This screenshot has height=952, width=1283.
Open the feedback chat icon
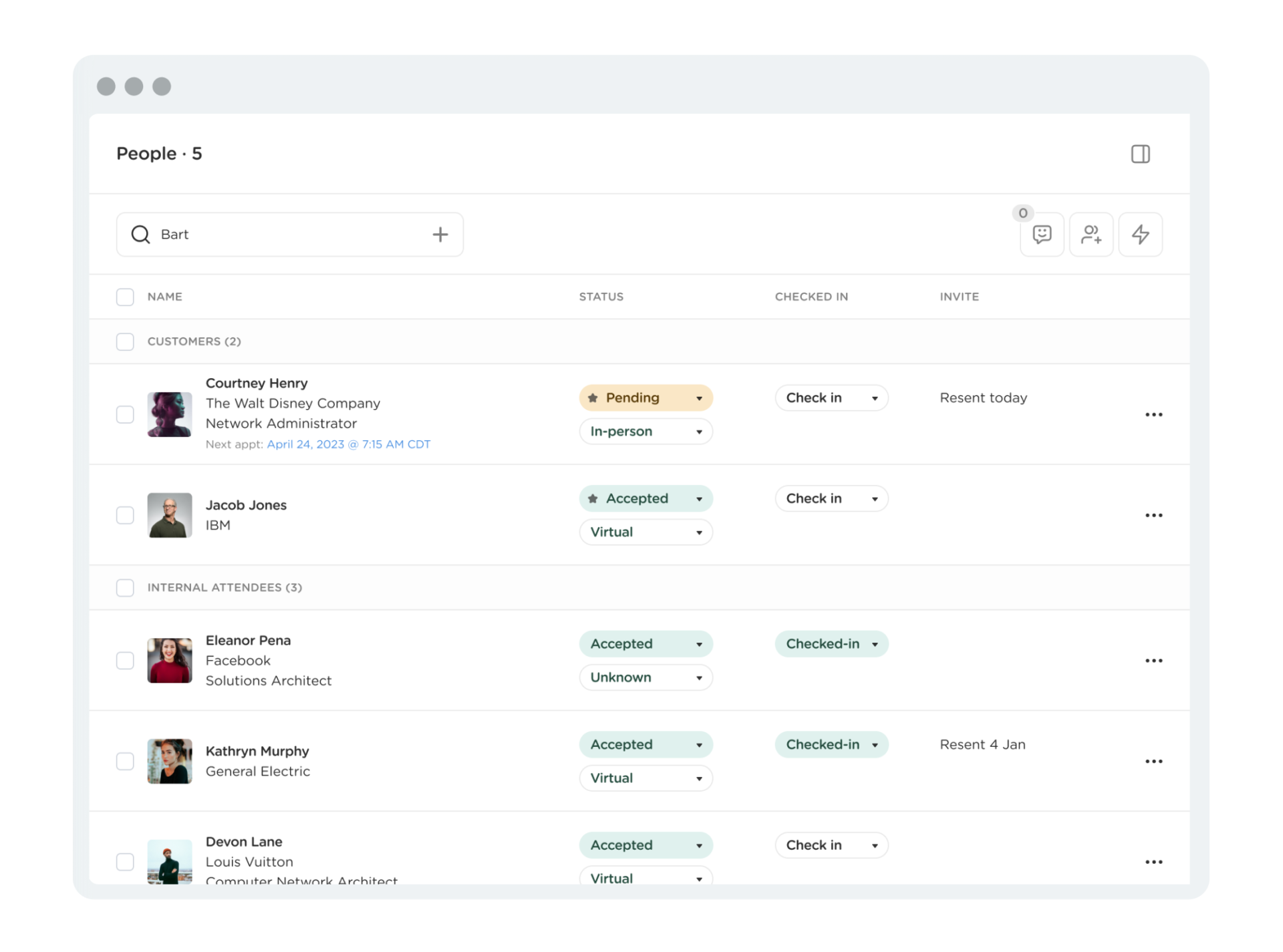pos(1042,234)
